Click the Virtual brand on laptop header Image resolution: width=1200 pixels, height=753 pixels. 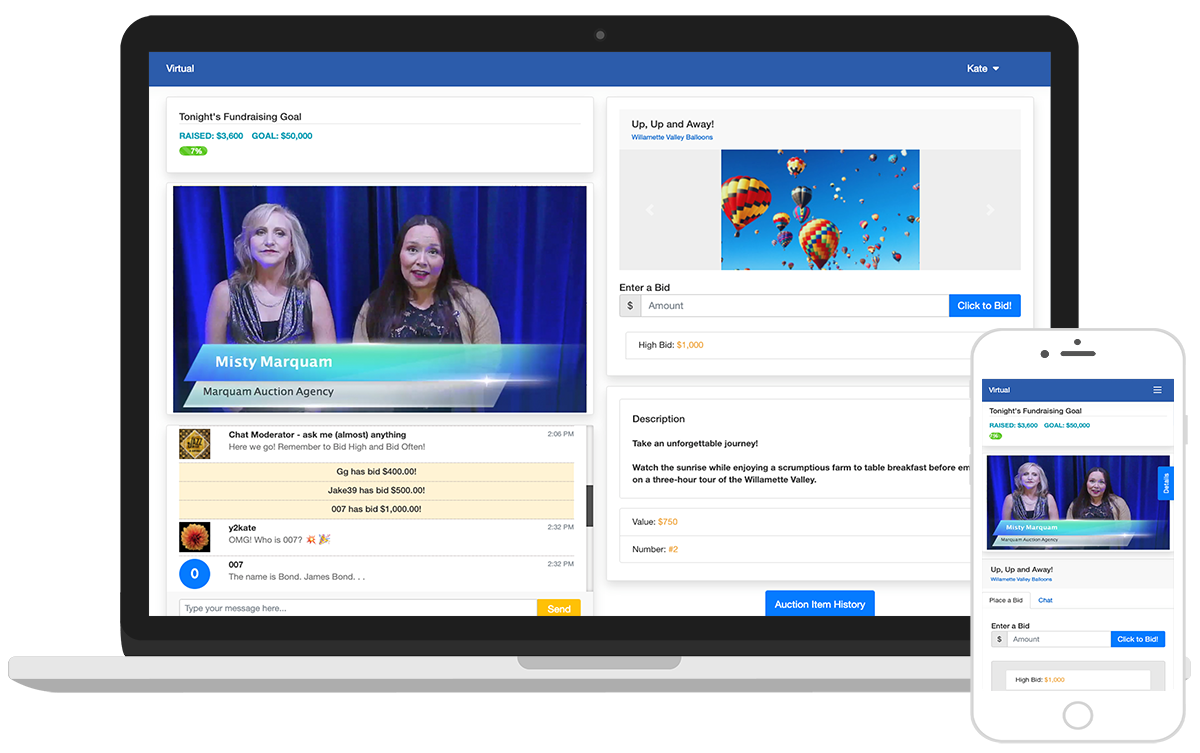(x=180, y=69)
